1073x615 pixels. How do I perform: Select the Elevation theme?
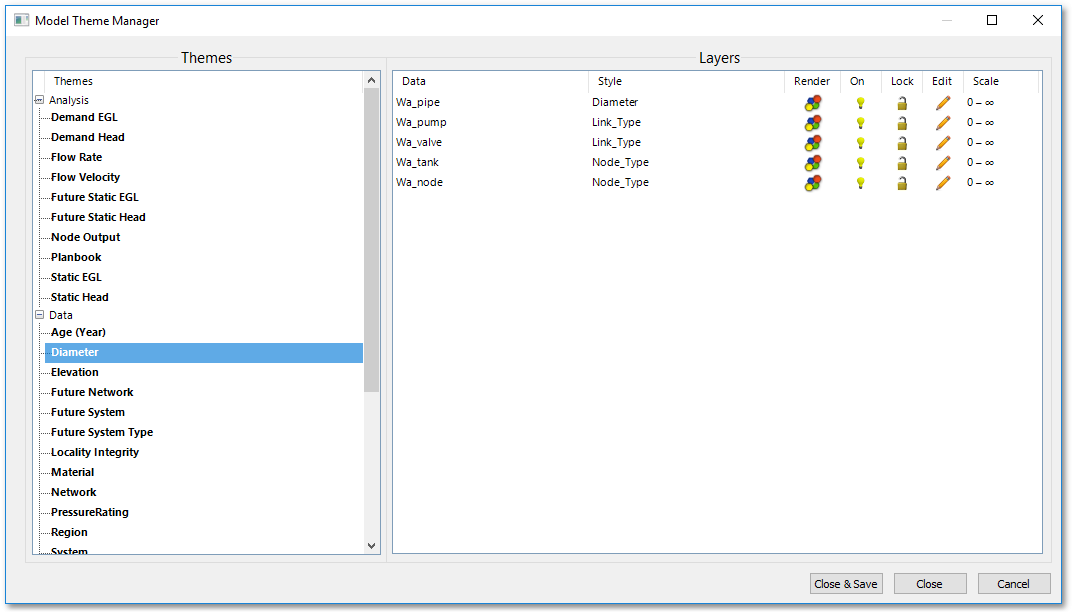point(75,372)
